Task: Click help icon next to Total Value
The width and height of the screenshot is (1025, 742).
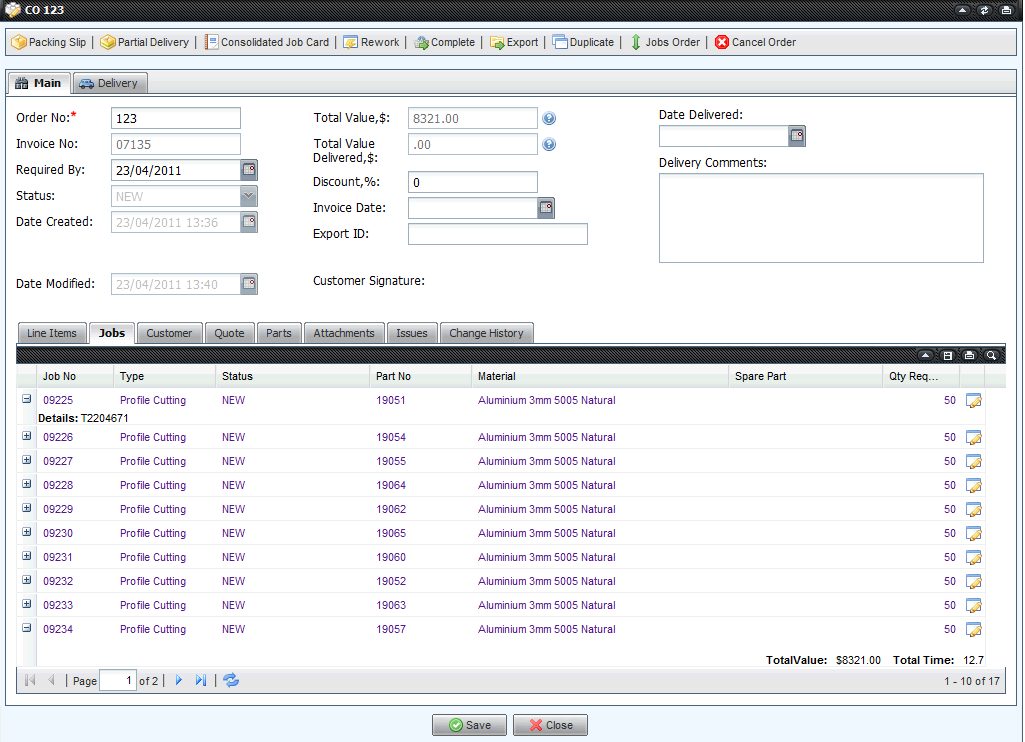Action: [x=549, y=119]
